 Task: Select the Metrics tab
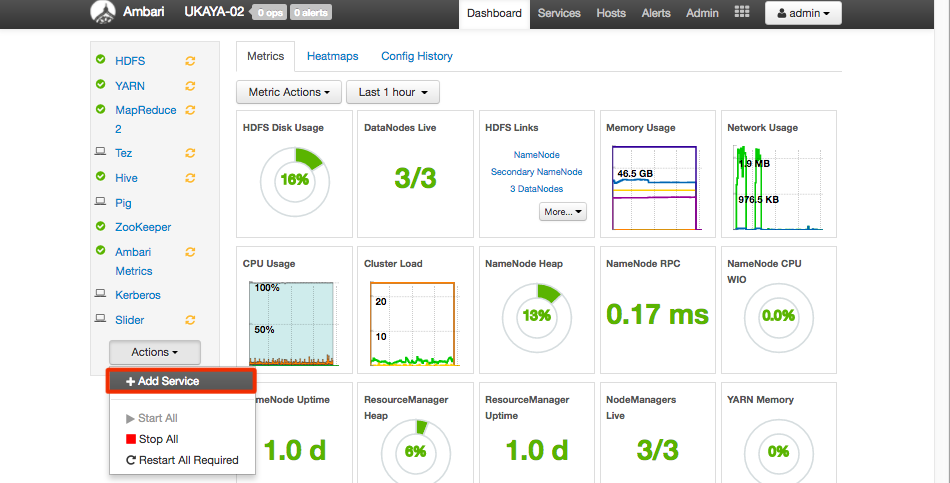tap(265, 56)
